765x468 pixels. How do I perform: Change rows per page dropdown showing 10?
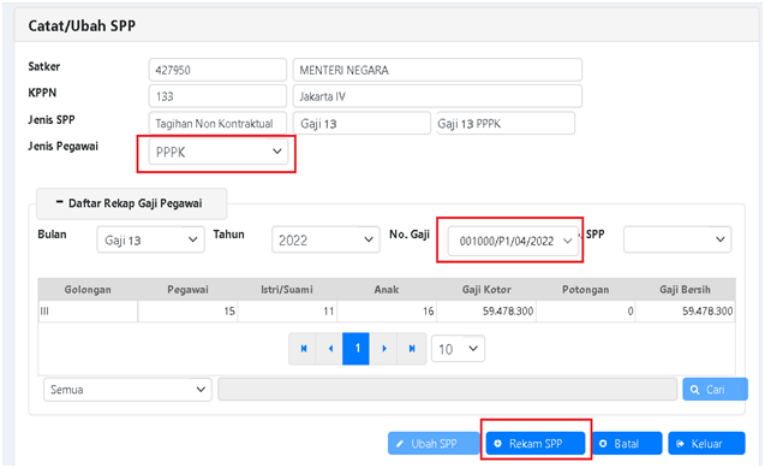pyautogui.click(x=458, y=349)
